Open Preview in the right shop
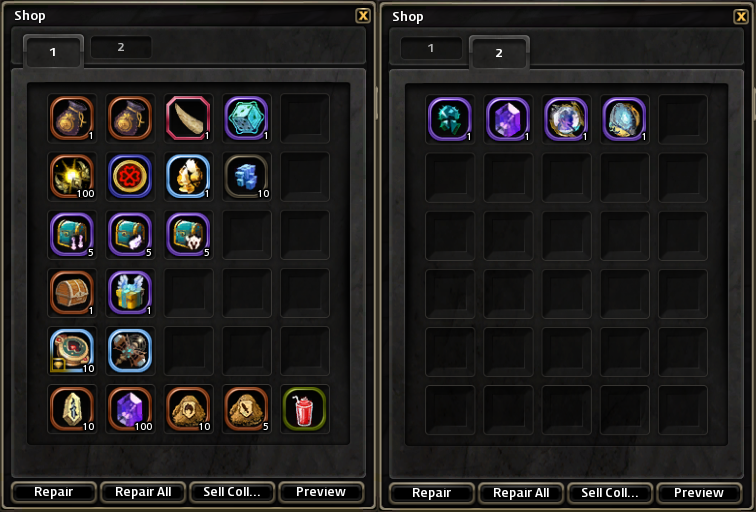 coord(699,493)
